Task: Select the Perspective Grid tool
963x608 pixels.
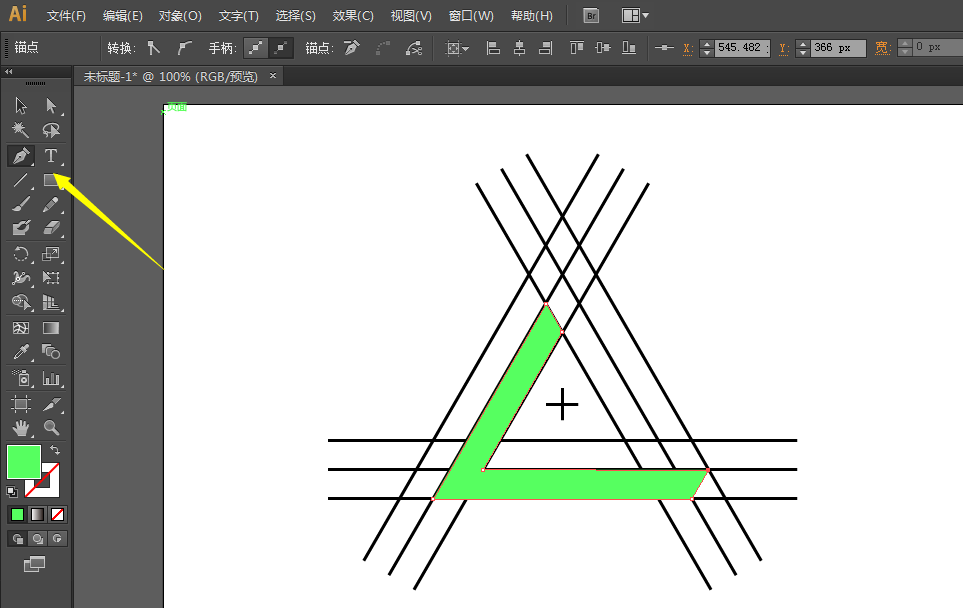Action: click(51, 302)
